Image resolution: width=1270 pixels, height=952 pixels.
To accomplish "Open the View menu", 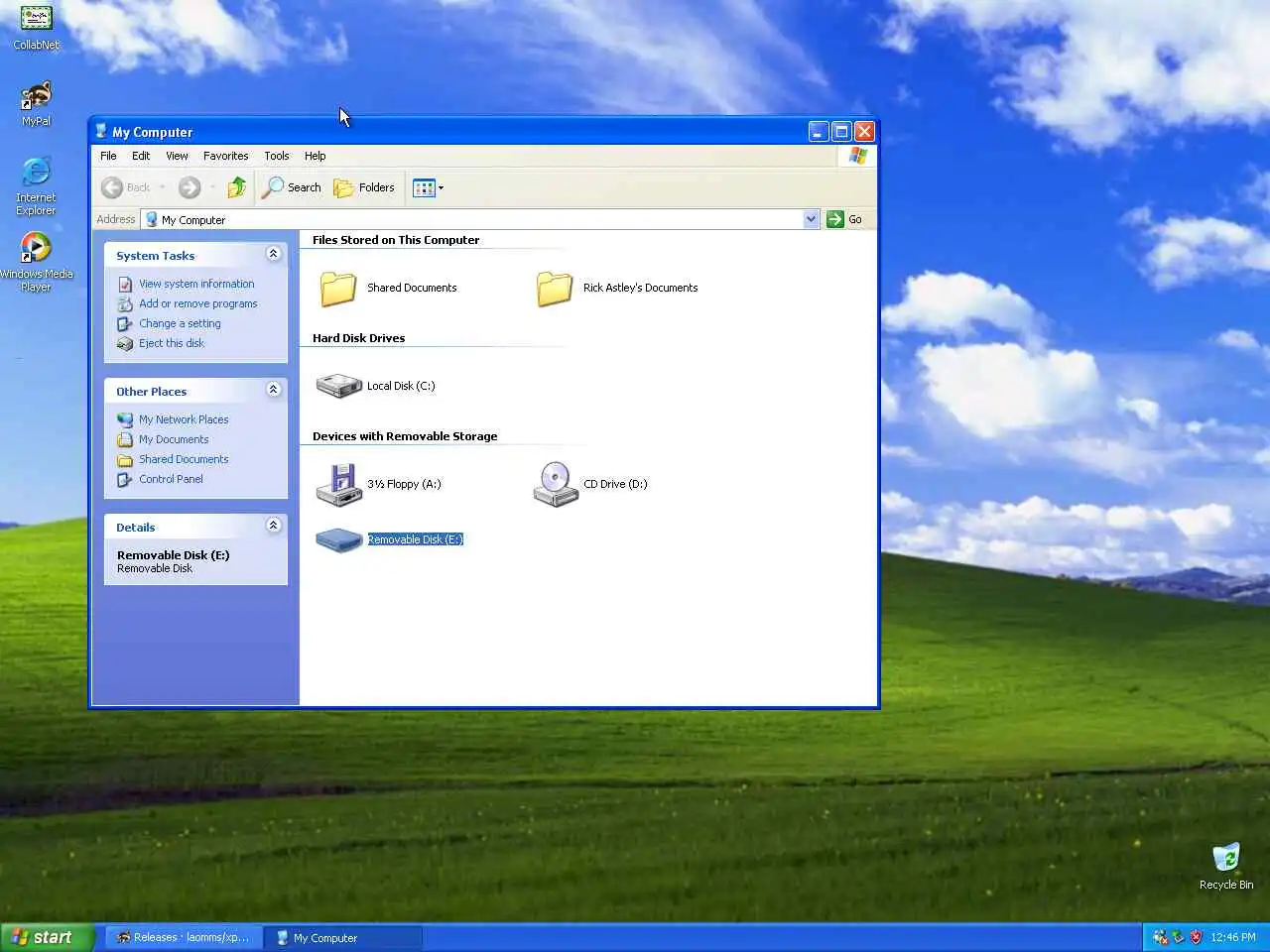I will [x=177, y=156].
